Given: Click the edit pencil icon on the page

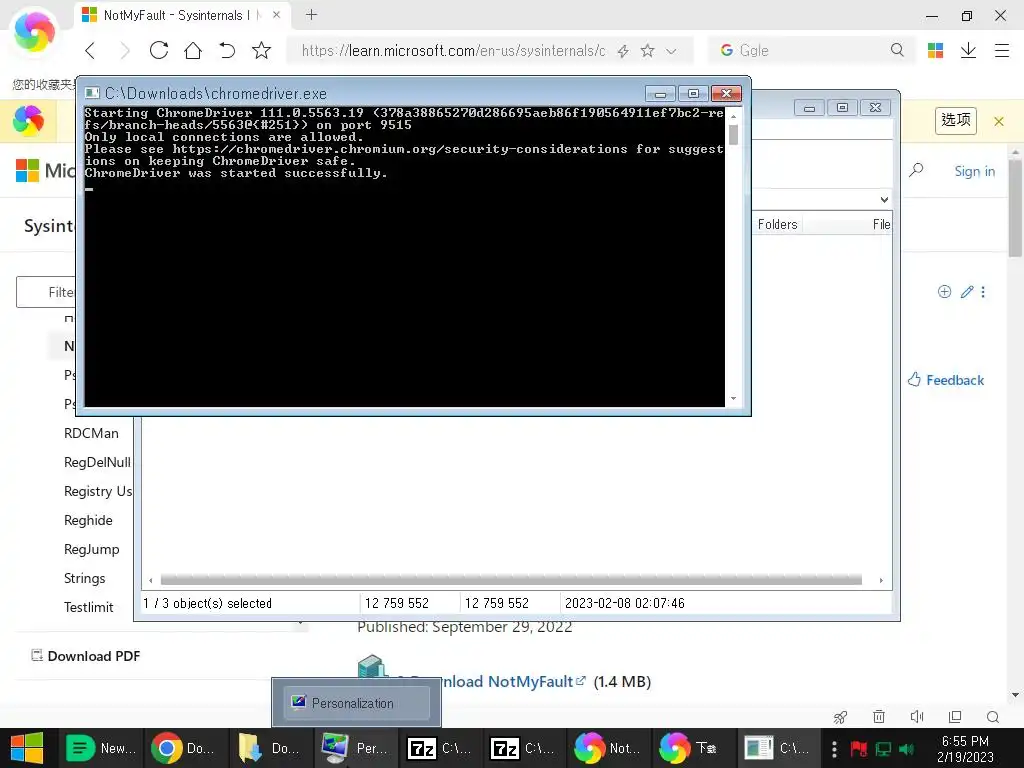Looking at the screenshot, I should [x=967, y=292].
